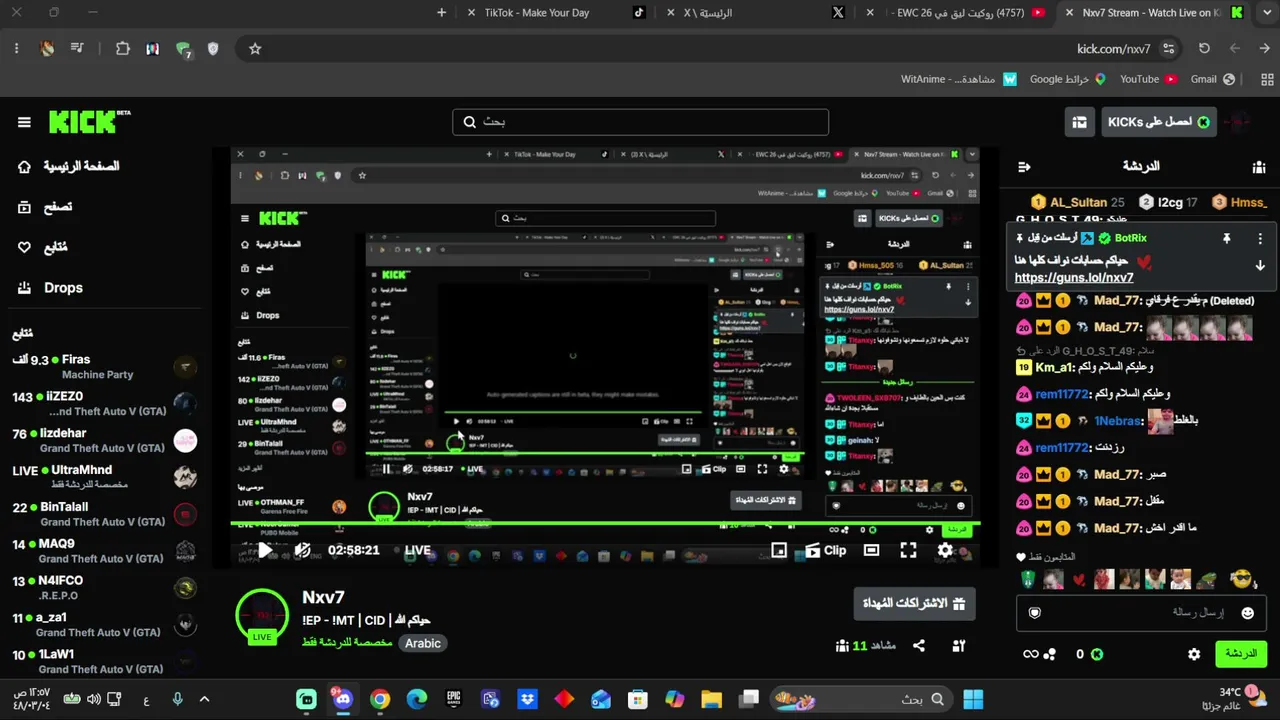The width and height of the screenshot is (1280, 720).
Task: Click the get KICKs button
Action: tap(1160, 122)
